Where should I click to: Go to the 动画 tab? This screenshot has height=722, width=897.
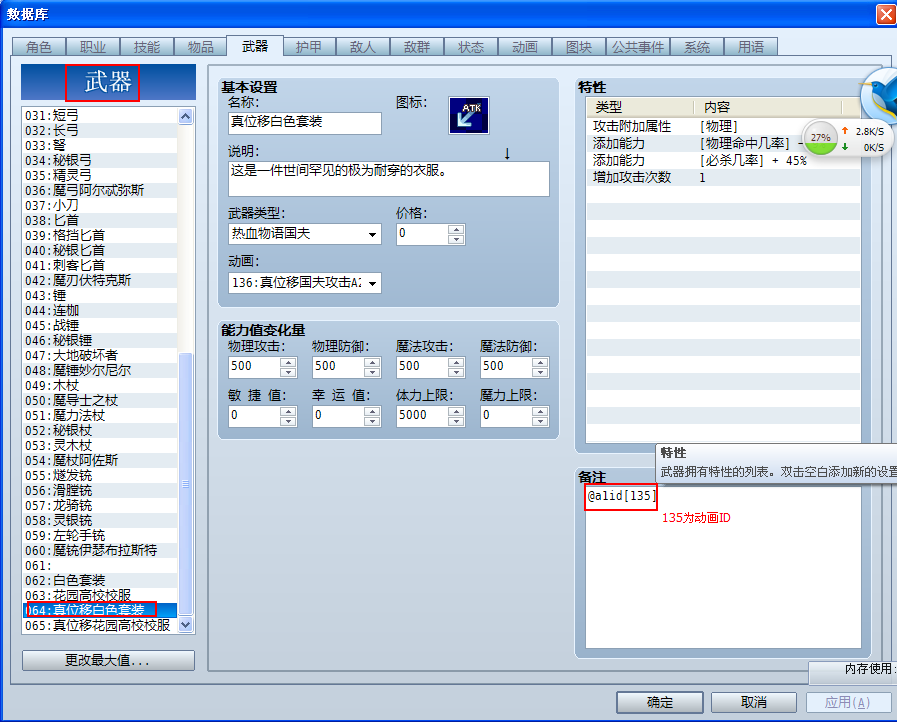point(525,47)
